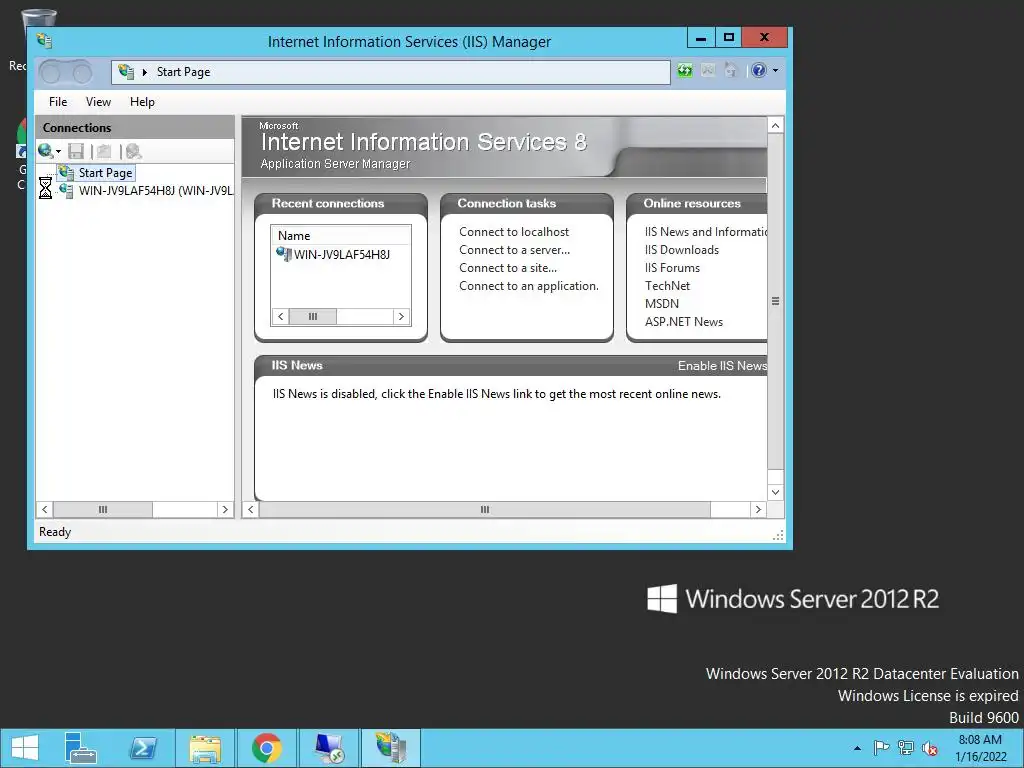The height and width of the screenshot is (768, 1024).
Task: Open the dropdown arrow of the new connection globe
Action: pos(58,152)
